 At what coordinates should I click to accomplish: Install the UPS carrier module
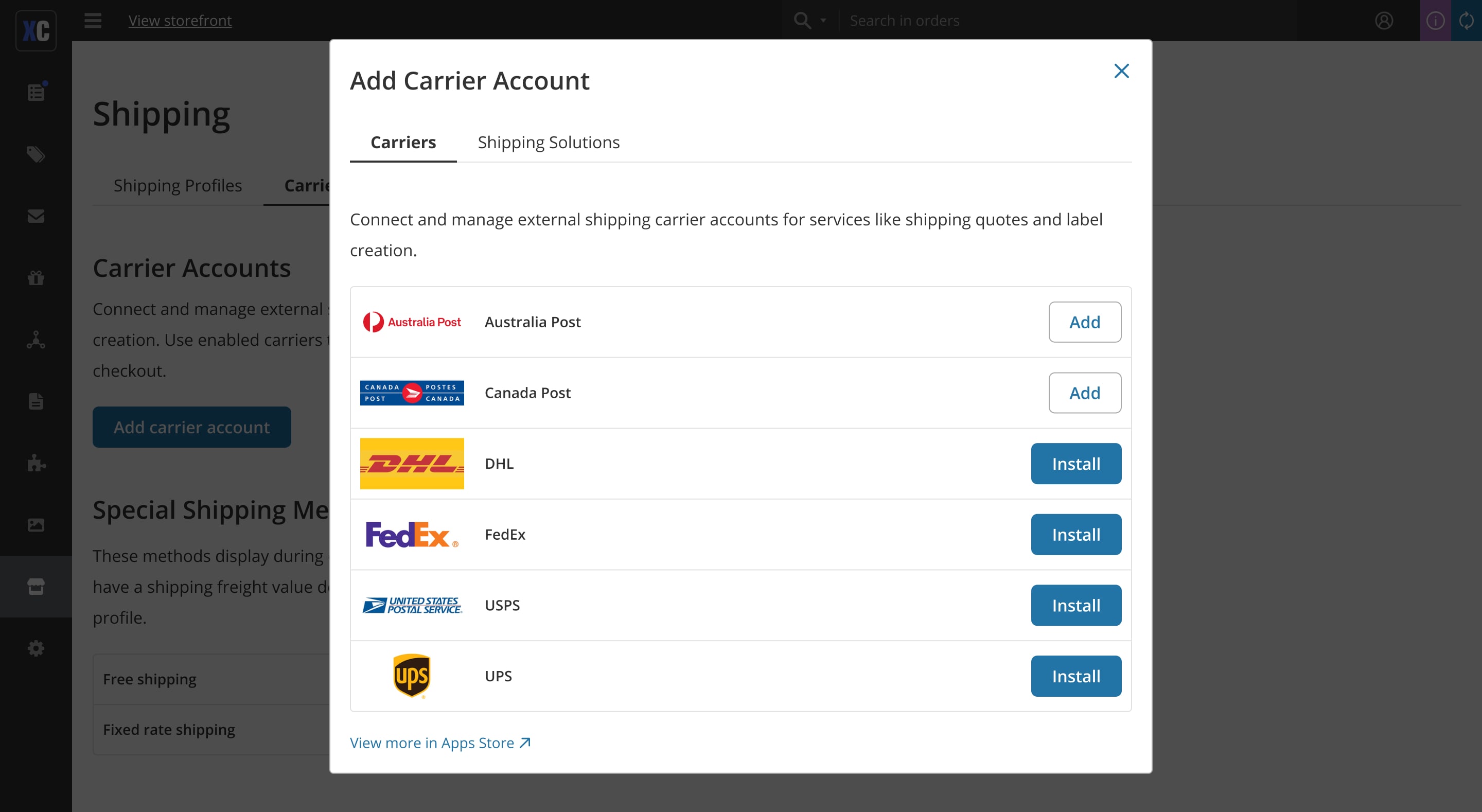point(1075,676)
